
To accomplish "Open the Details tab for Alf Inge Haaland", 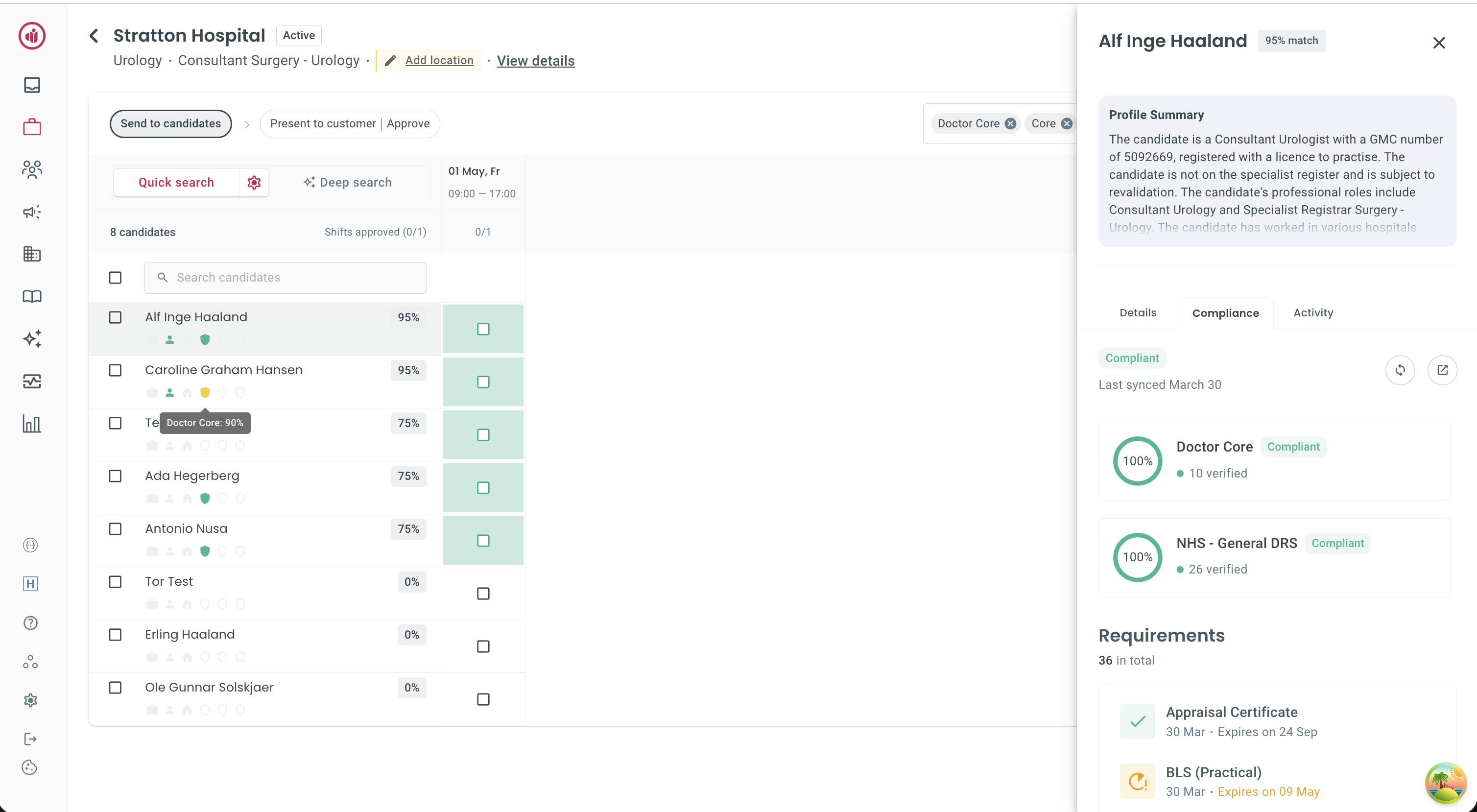I will point(1138,312).
